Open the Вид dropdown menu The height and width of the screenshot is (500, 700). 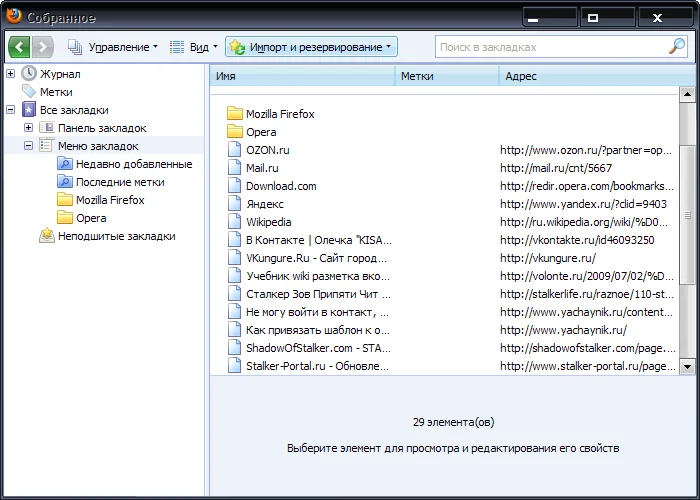[x=194, y=47]
